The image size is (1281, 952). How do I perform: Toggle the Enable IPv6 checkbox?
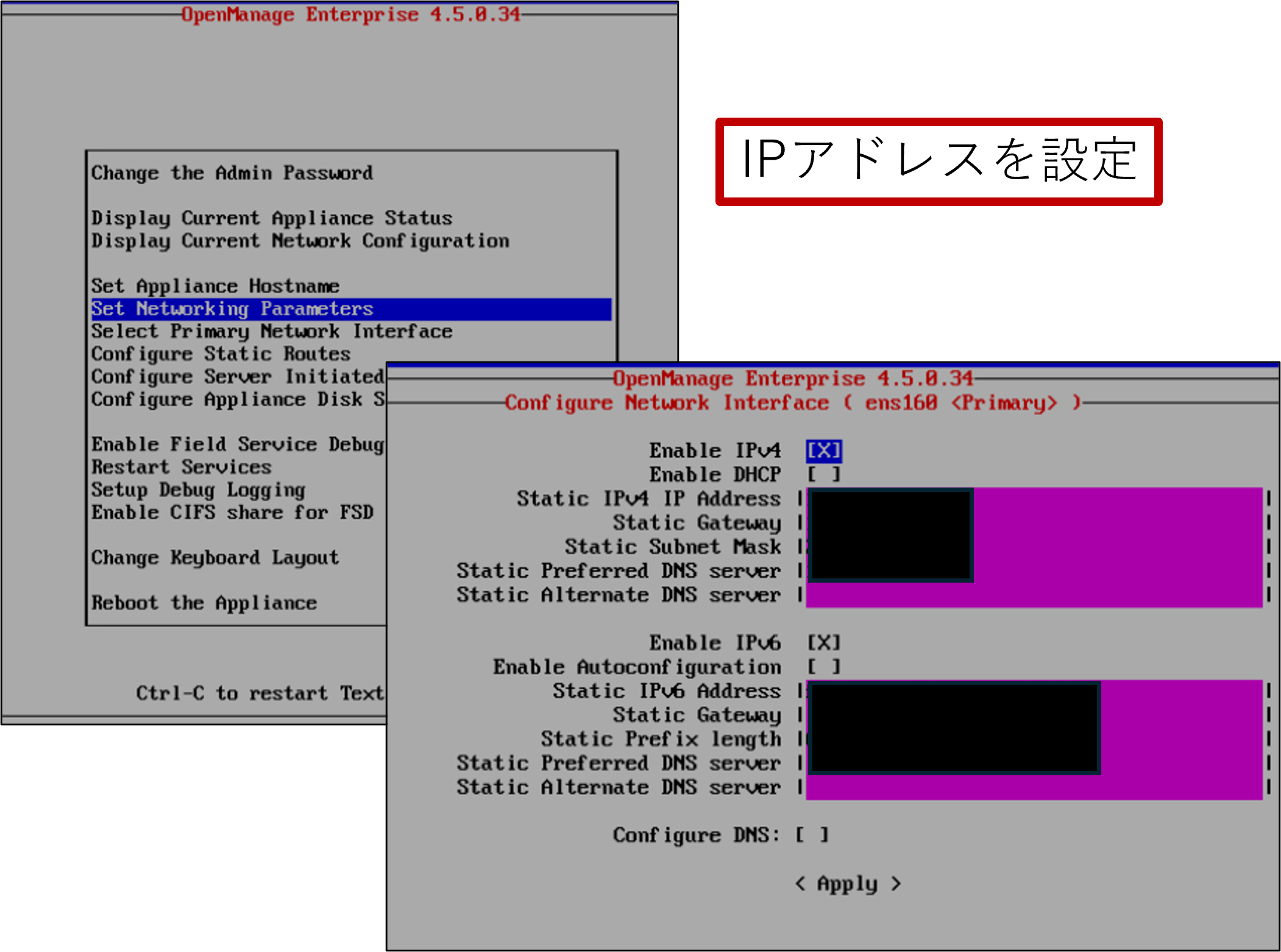click(823, 642)
